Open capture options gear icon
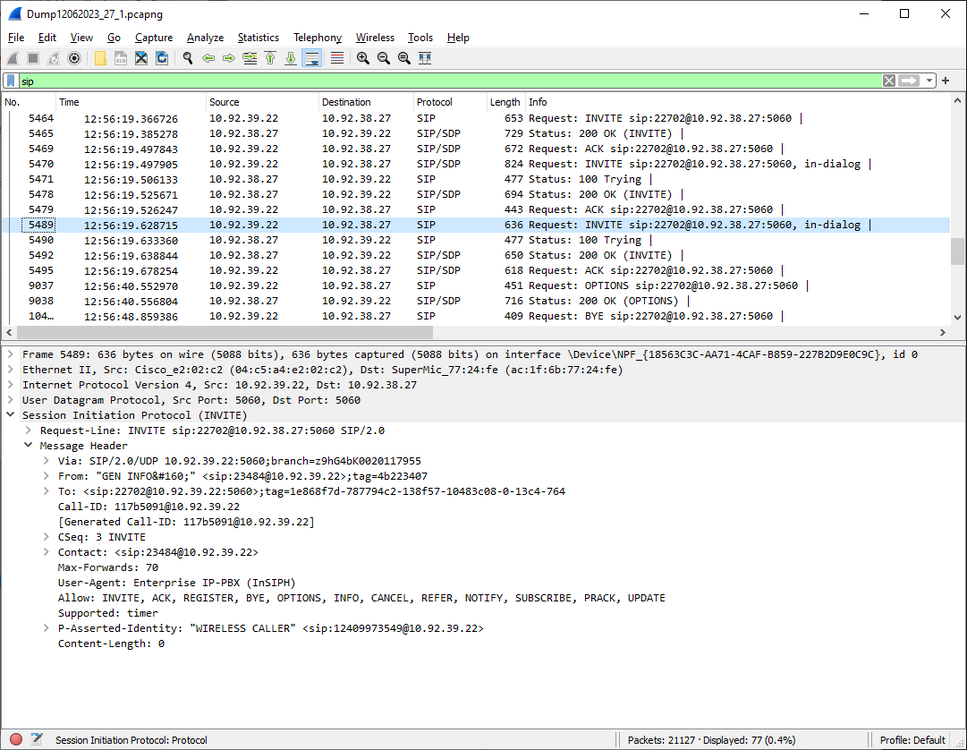 point(73,59)
